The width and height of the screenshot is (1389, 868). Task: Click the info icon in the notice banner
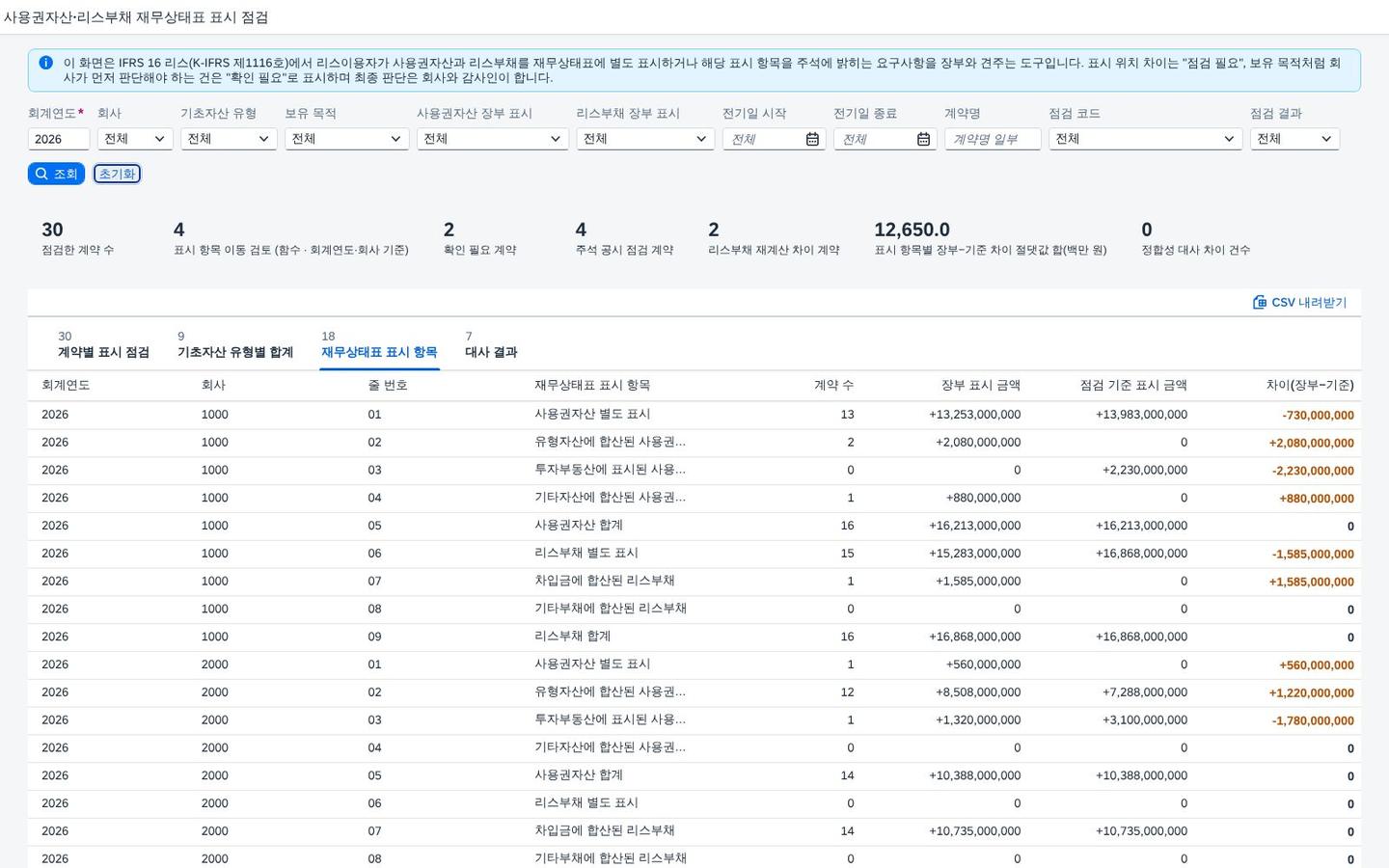(x=45, y=63)
